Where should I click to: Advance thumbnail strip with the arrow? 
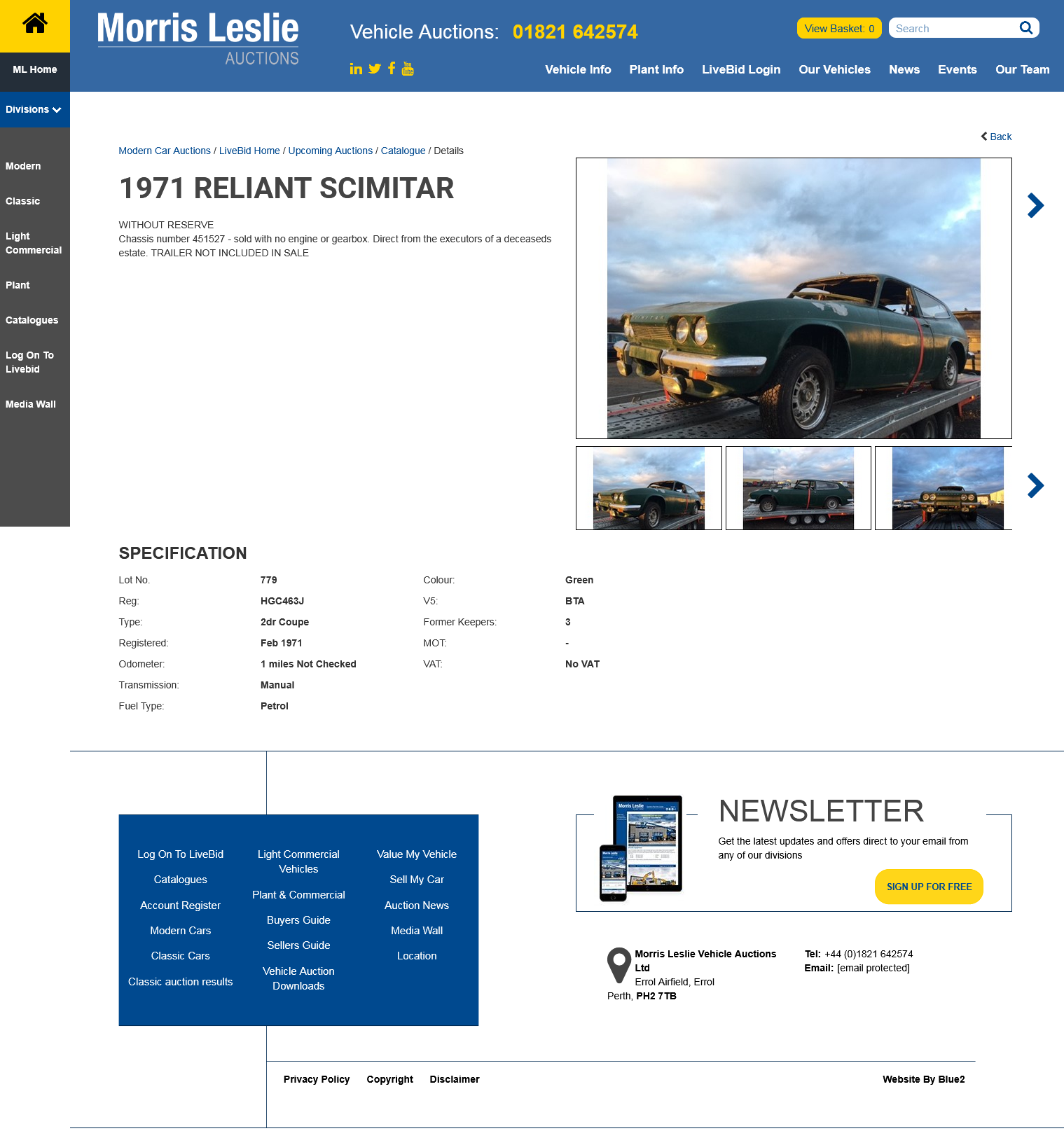[1035, 485]
